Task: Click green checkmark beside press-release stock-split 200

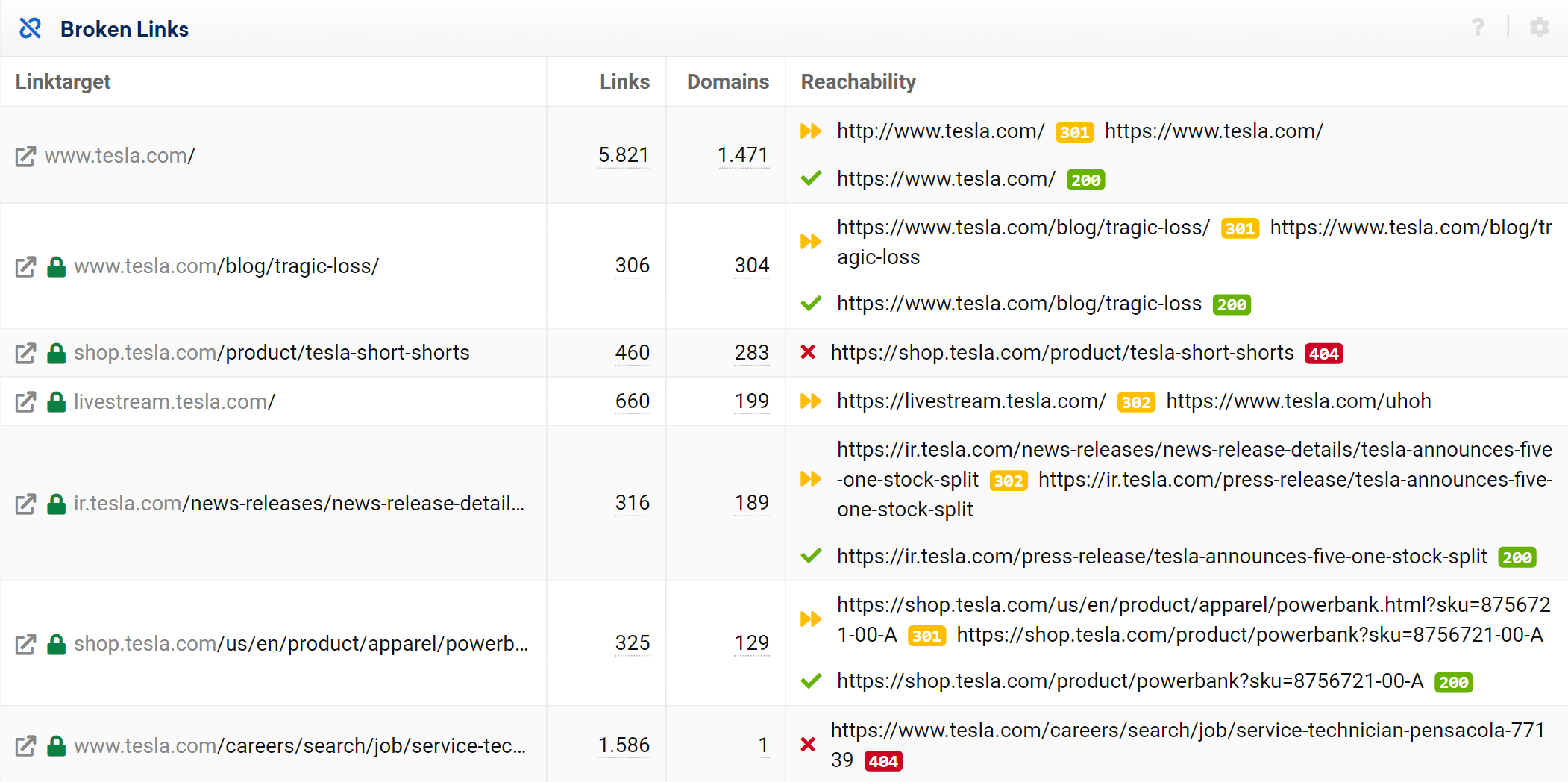Action: click(x=811, y=556)
